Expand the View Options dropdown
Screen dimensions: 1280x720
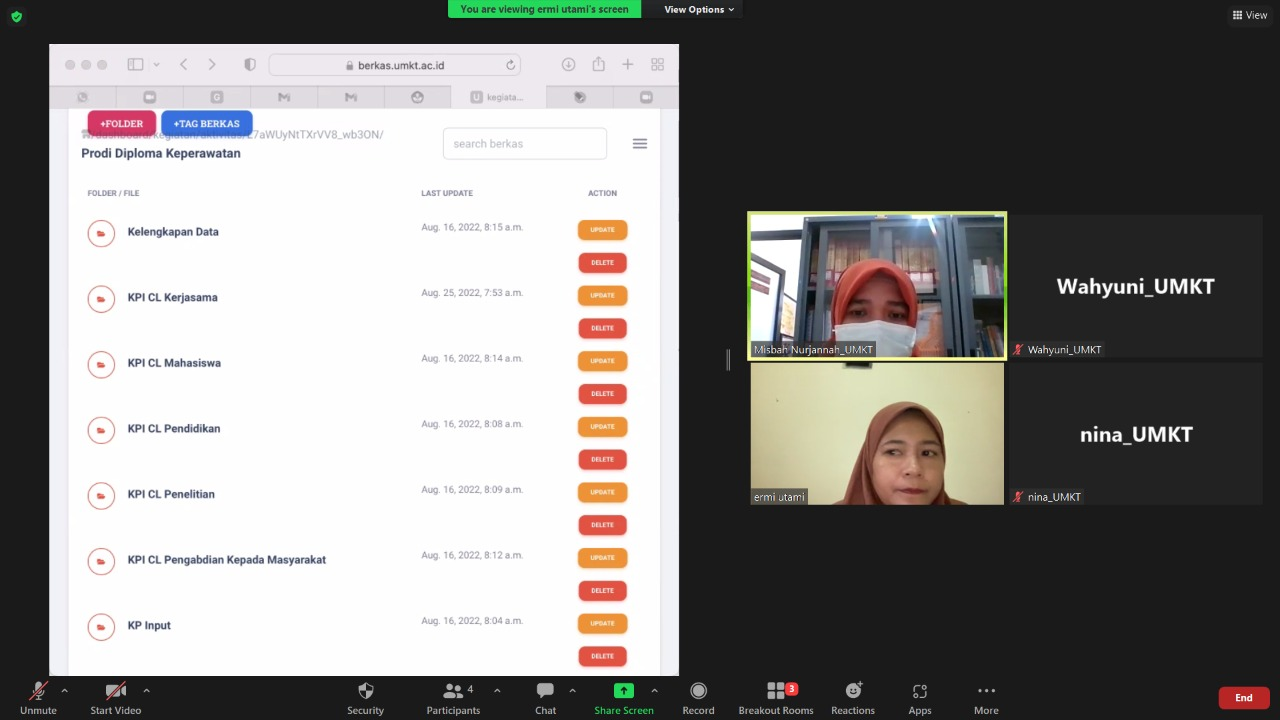coord(699,9)
